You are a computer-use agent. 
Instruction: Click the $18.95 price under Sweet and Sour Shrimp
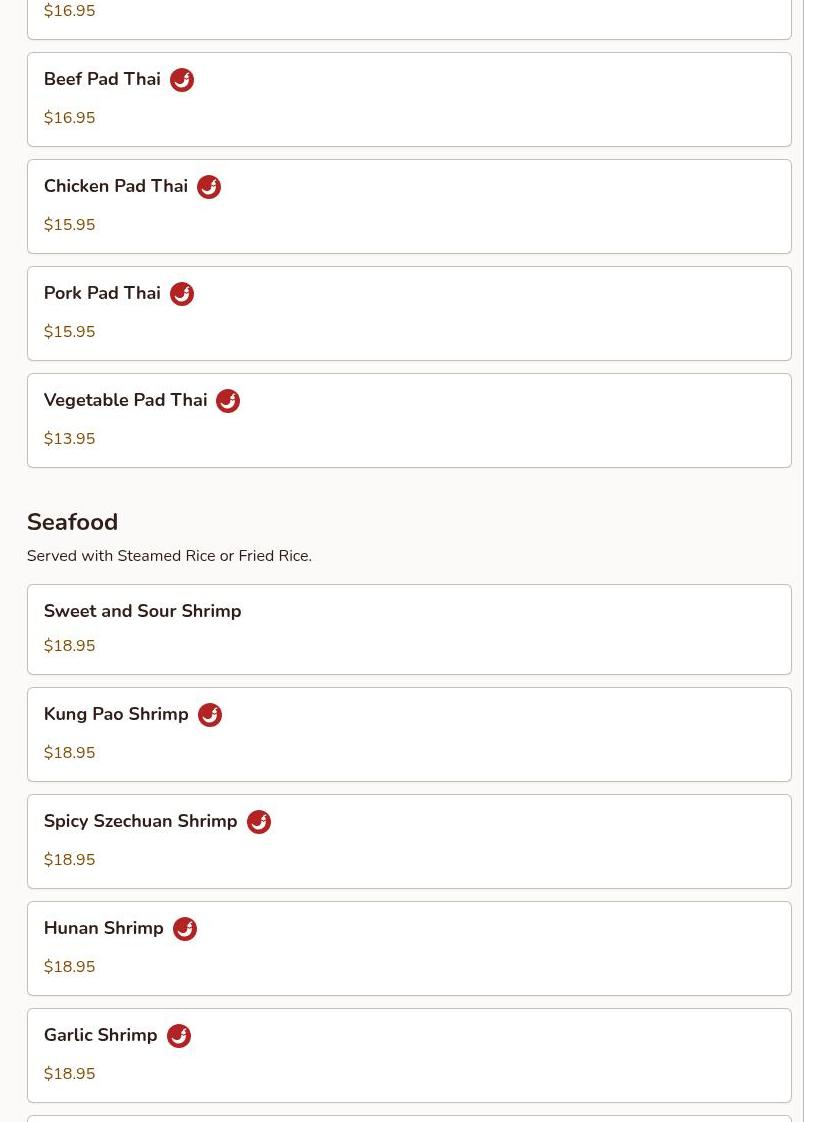(69, 646)
